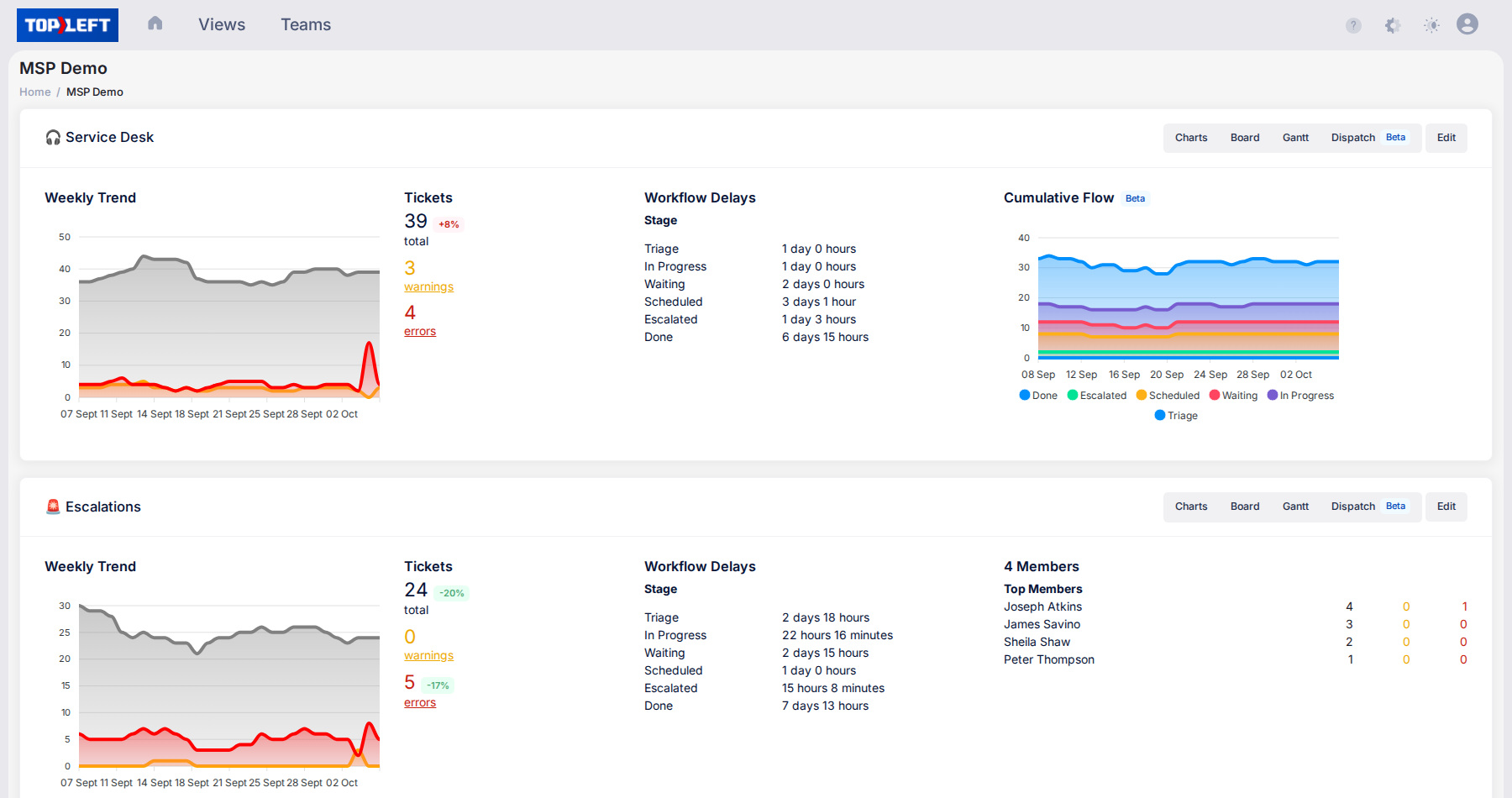
Task: Toggle Triage series in legend
Action: 1176,415
